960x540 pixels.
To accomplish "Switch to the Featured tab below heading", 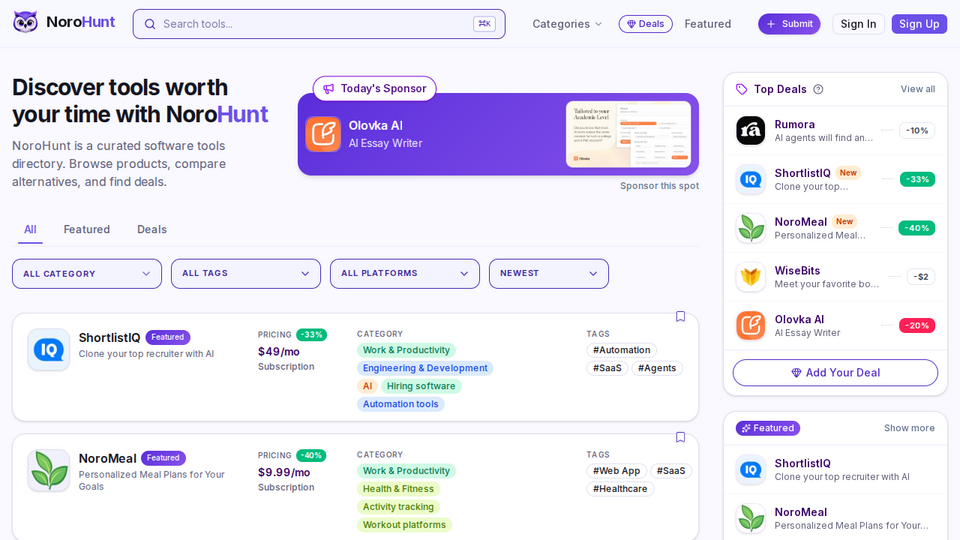I will tap(87, 230).
